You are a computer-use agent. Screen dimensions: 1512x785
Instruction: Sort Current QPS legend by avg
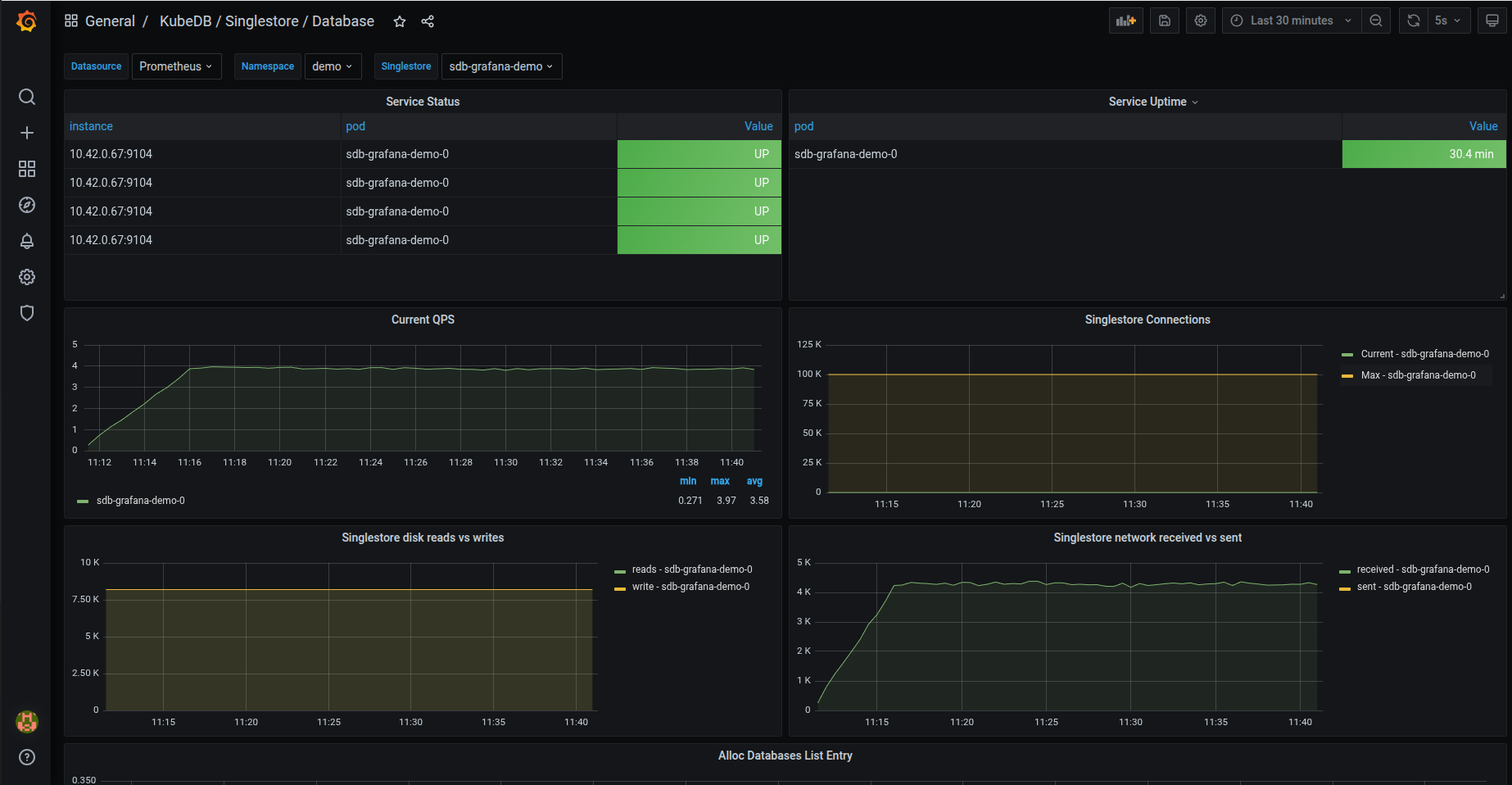[x=754, y=481]
